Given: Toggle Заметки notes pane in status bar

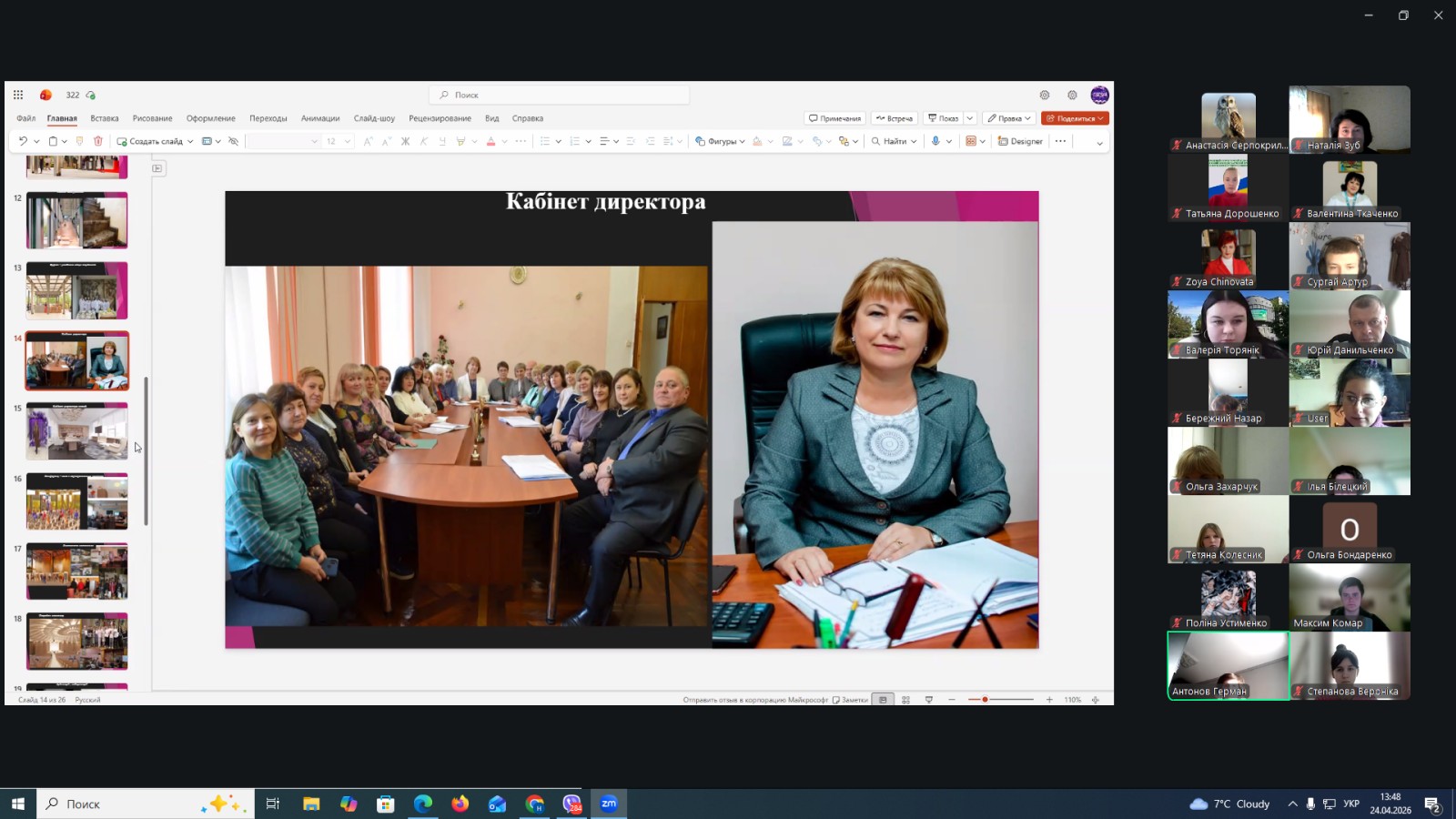Looking at the screenshot, I should tap(850, 700).
